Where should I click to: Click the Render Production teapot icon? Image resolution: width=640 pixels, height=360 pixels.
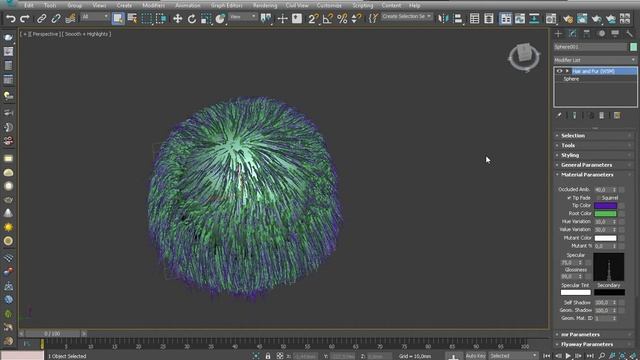[x=596, y=19]
